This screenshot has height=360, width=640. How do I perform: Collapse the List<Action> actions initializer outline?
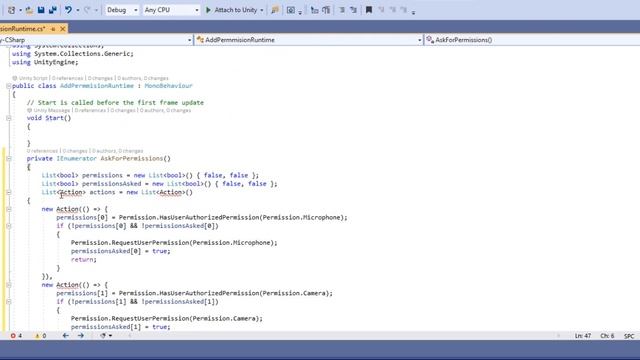tap(9, 192)
